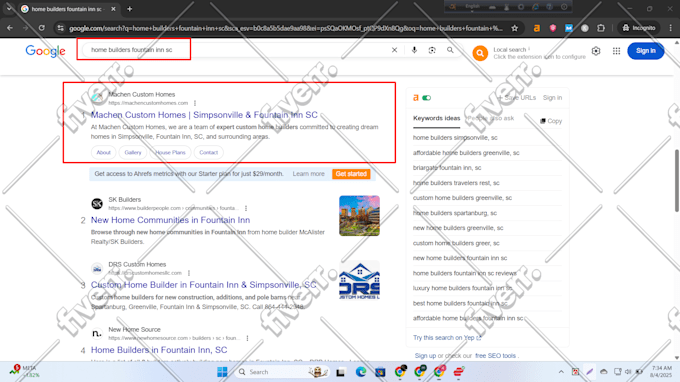Click keyword 'luxury home builders fountain inn sc'
This screenshot has width=680, height=382.
coord(462,288)
